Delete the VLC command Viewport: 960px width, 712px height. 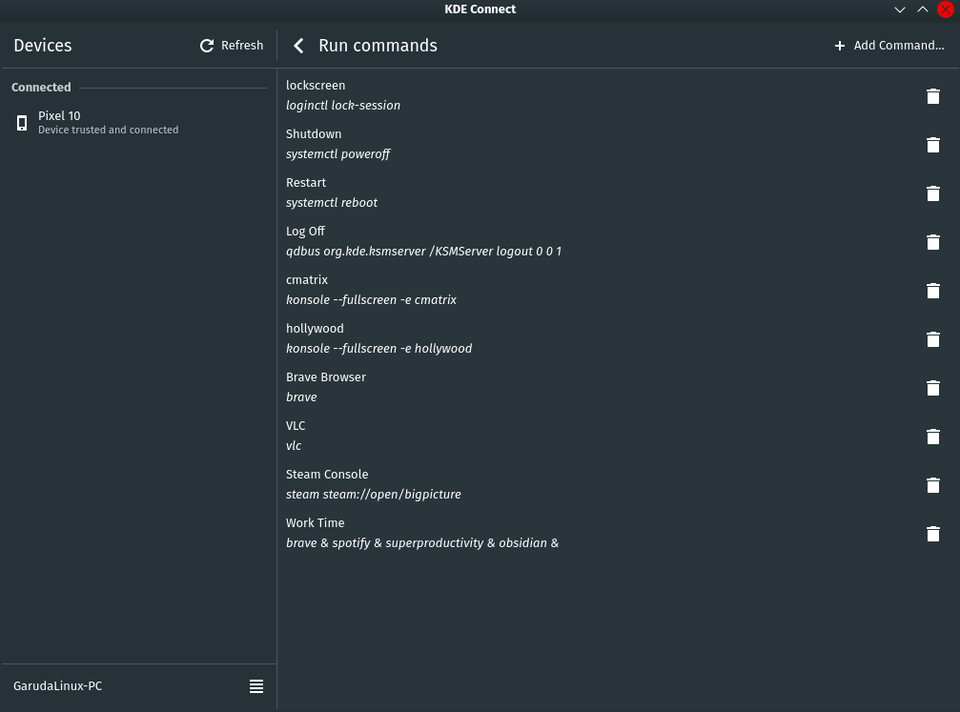click(933, 436)
